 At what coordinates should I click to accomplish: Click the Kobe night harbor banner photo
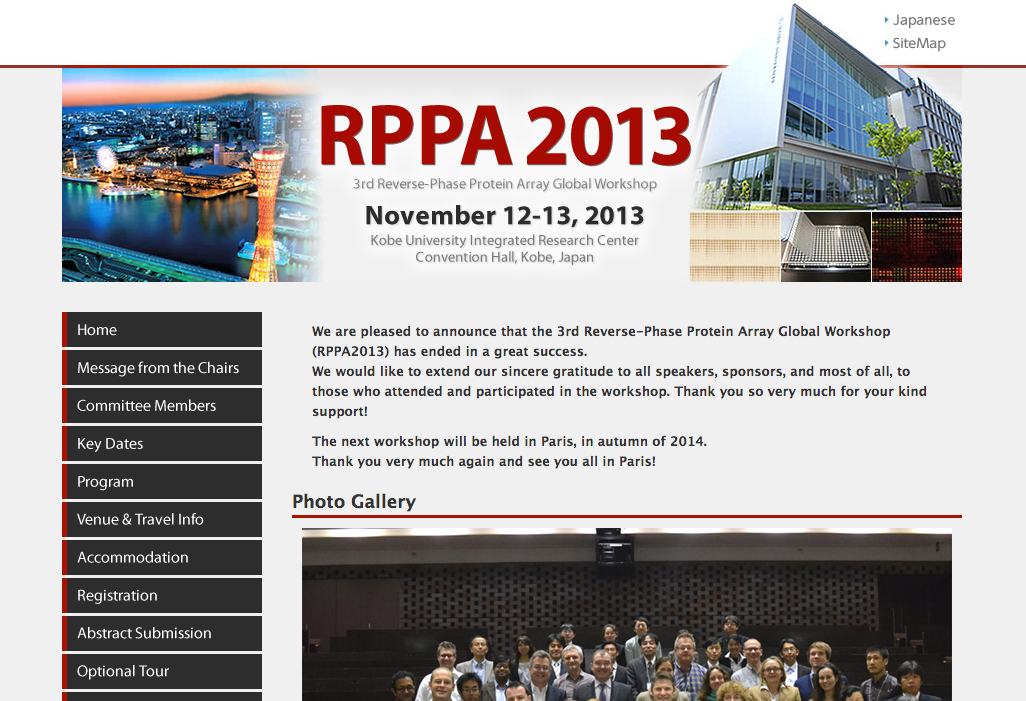(x=190, y=175)
